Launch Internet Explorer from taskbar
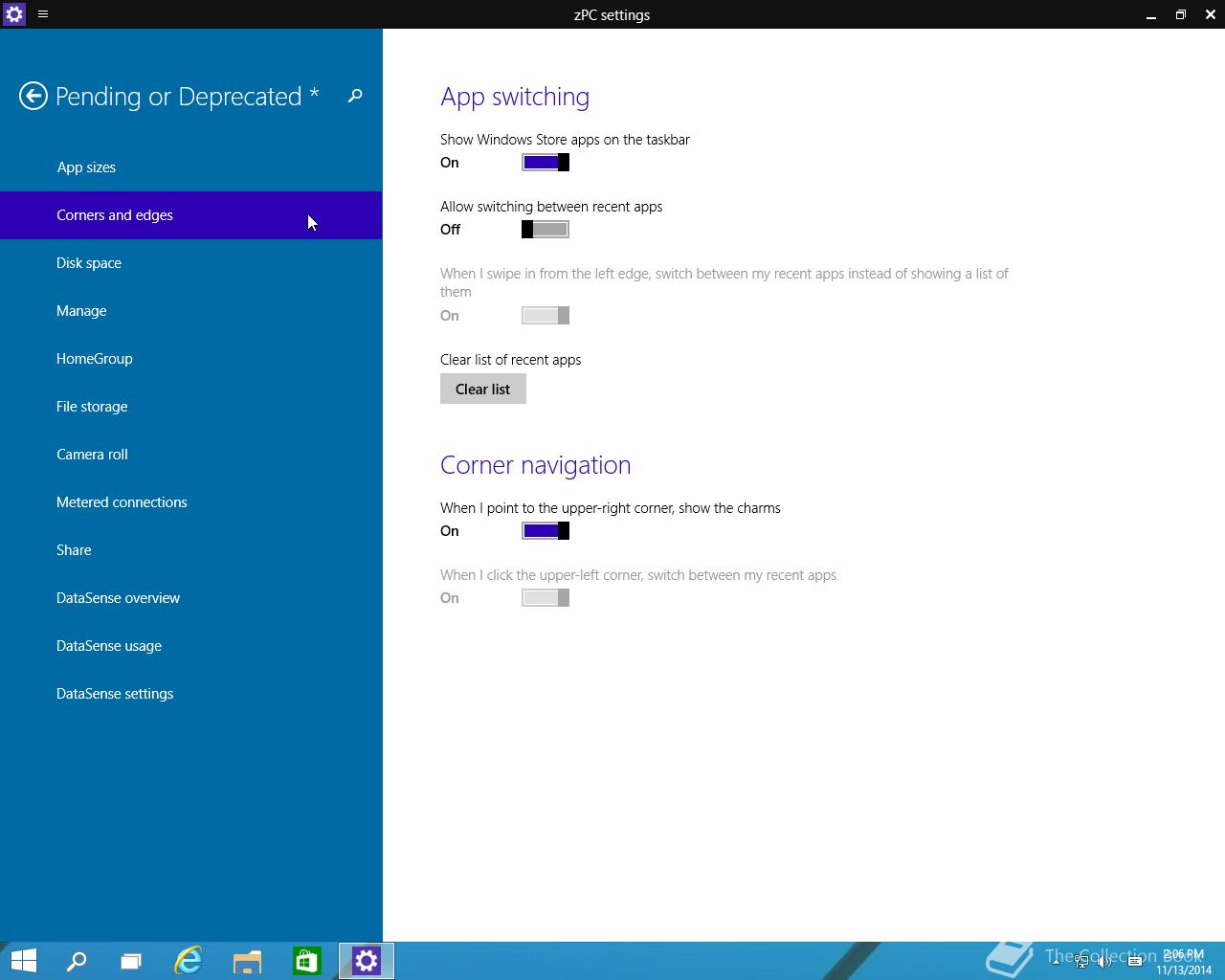The width and height of the screenshot is (1225, 980). click(189, 961)
